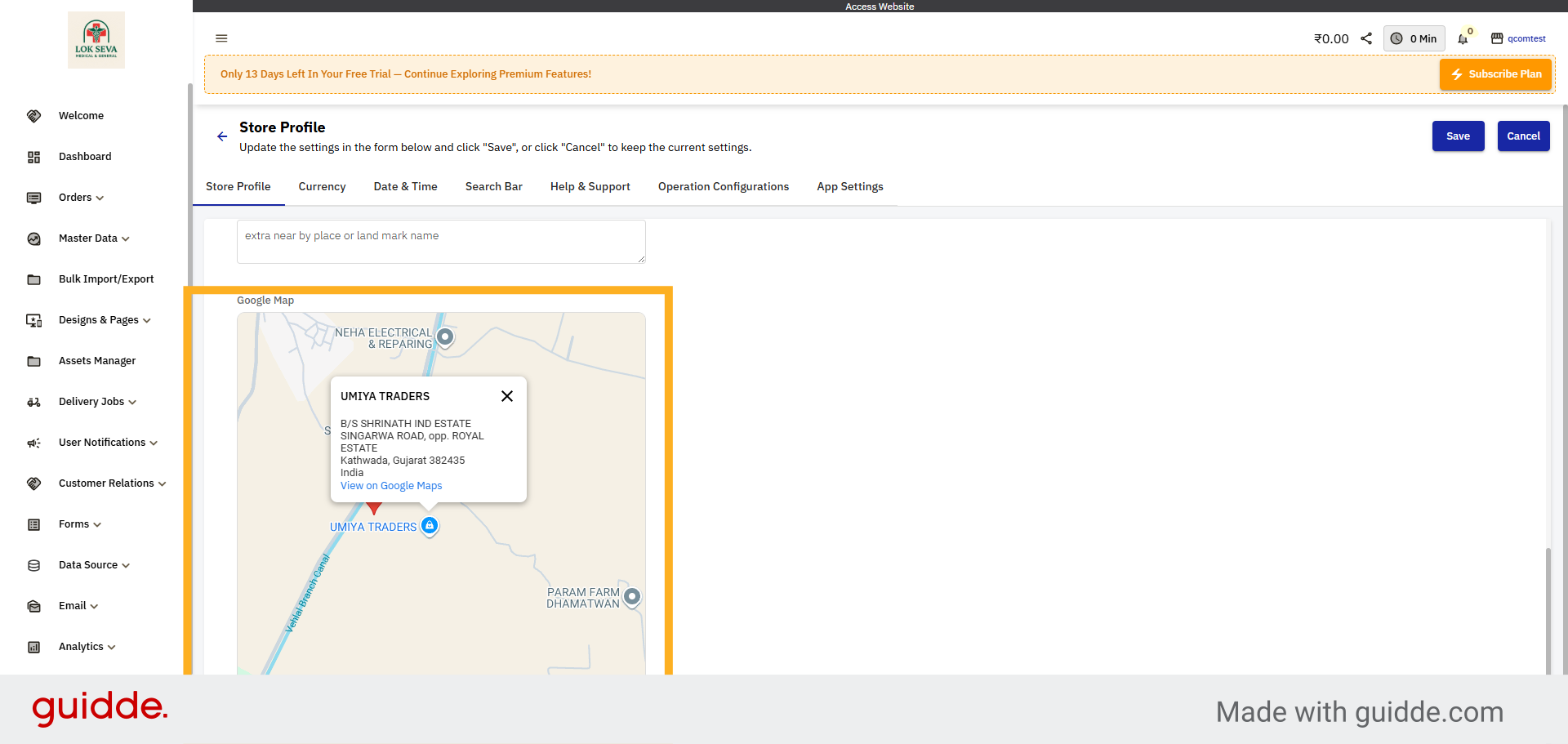1568x744 pixels.
Task: Click the Assets Manager folder icon
Action: [33, 361]
